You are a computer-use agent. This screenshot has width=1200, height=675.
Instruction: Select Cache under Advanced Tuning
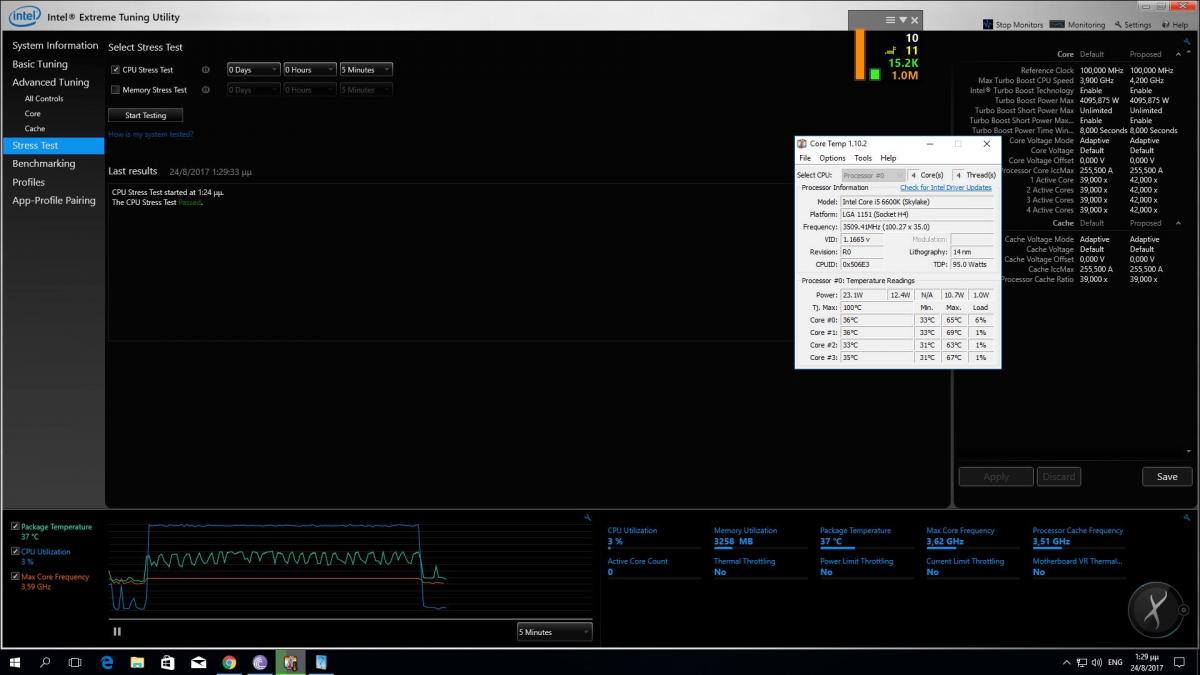(x=35, y=128)
